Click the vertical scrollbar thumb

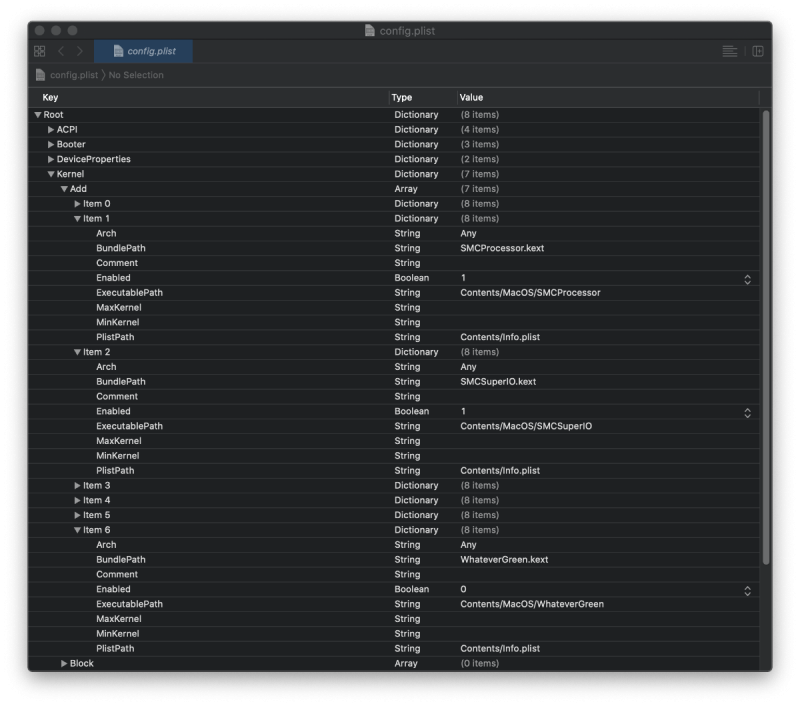point(765,337)
